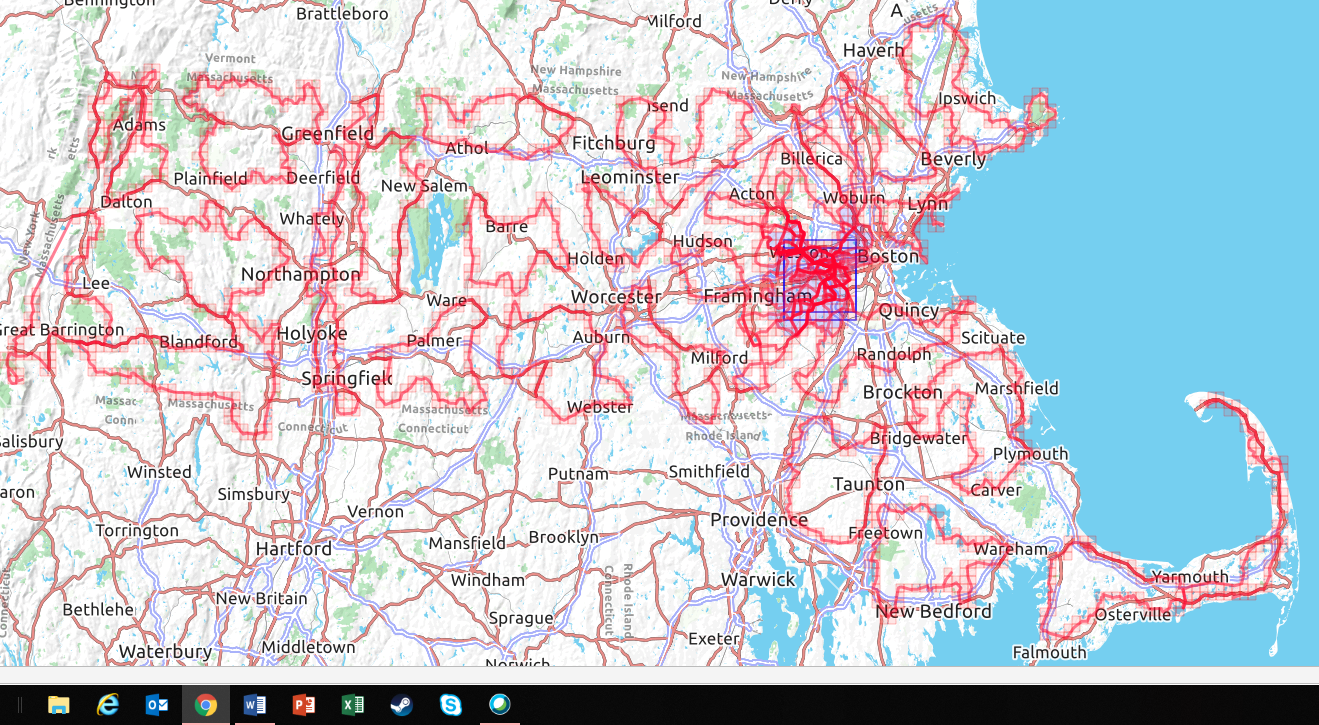Click the Billerica label
Image resolution: width=1319 pixels, height=725 pixels.
click(x=811, y=159)
